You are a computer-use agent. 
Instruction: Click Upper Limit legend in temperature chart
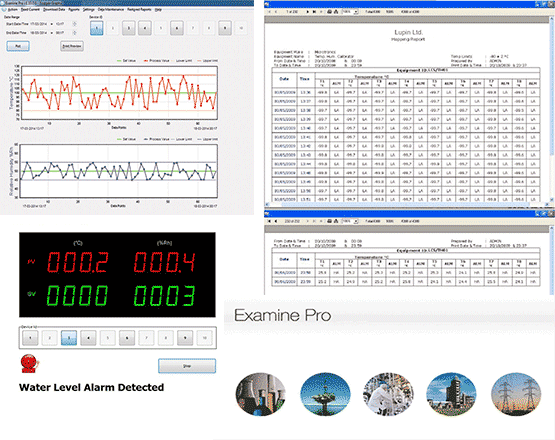tap(207, 61)
